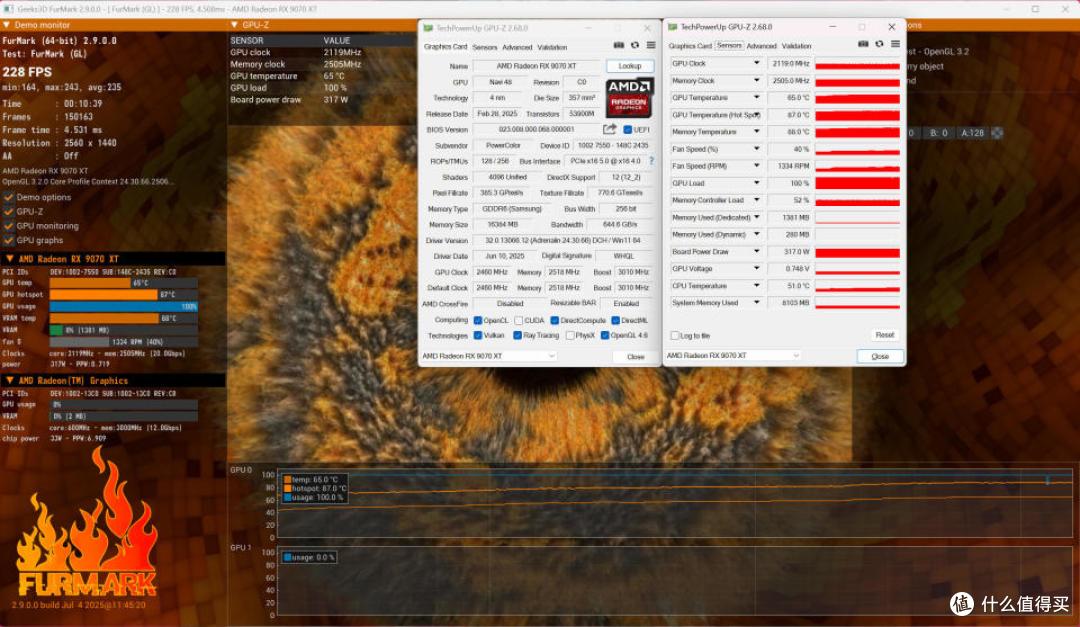Switch to Sensors tab in left GPU-Z window
The width and height of the screenshot is (1080, 627).
click(x=485, y=48)
